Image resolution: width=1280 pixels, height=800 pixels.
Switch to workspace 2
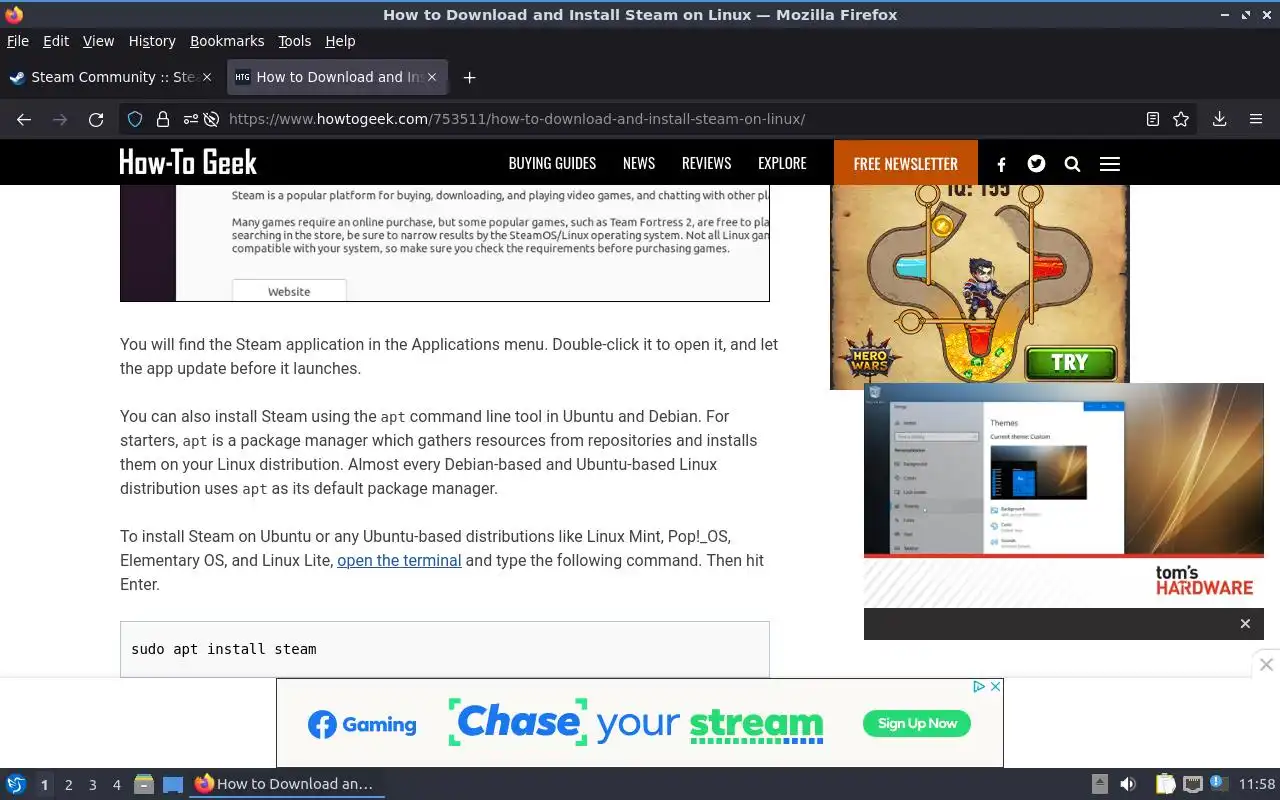point(69,785)
